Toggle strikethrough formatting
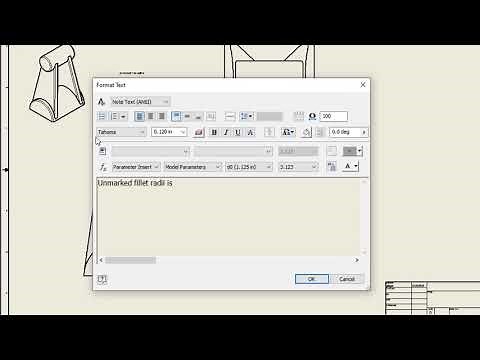 pos(251,132)
